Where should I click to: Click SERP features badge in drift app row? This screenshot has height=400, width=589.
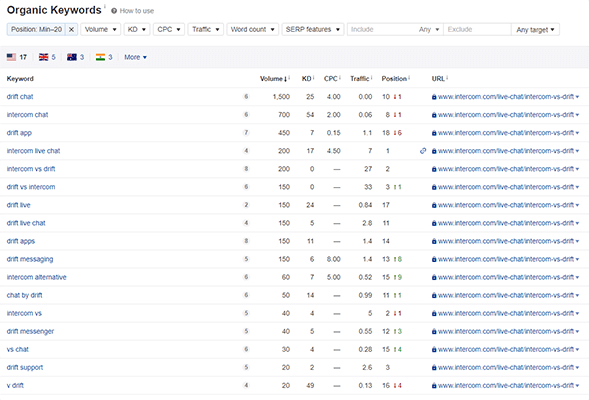tap(246, 133)
